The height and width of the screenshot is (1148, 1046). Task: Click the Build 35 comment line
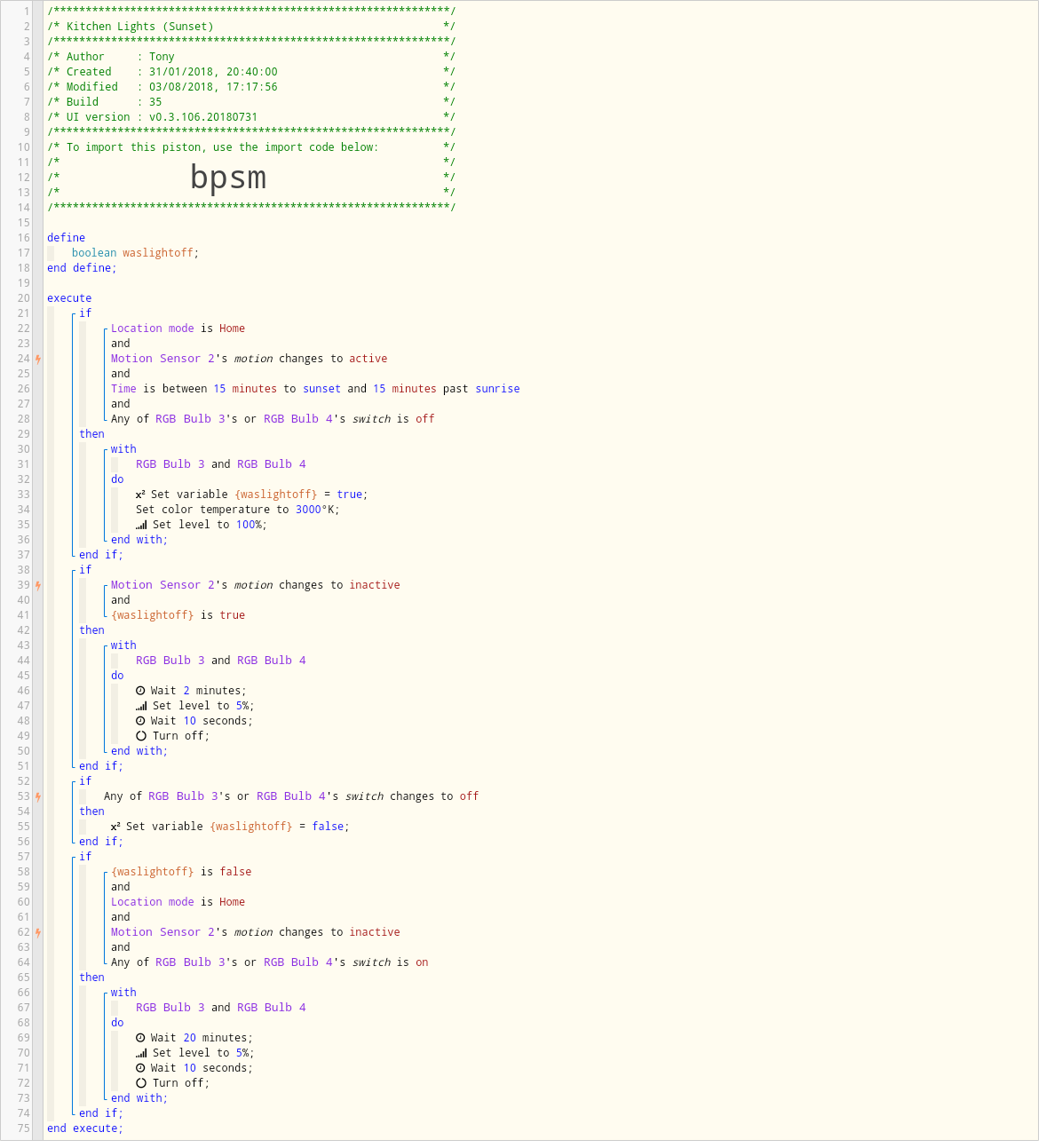251,102
